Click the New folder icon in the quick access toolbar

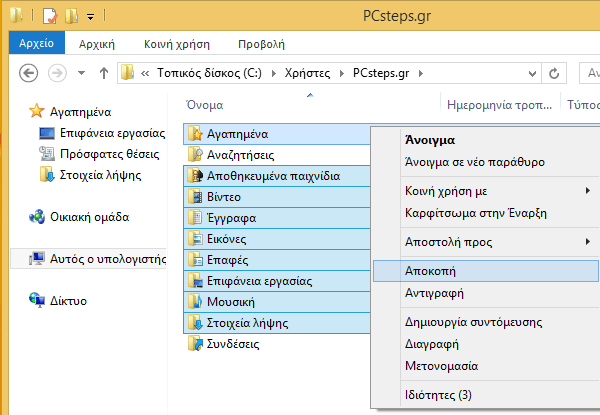[x=72, y=16]
